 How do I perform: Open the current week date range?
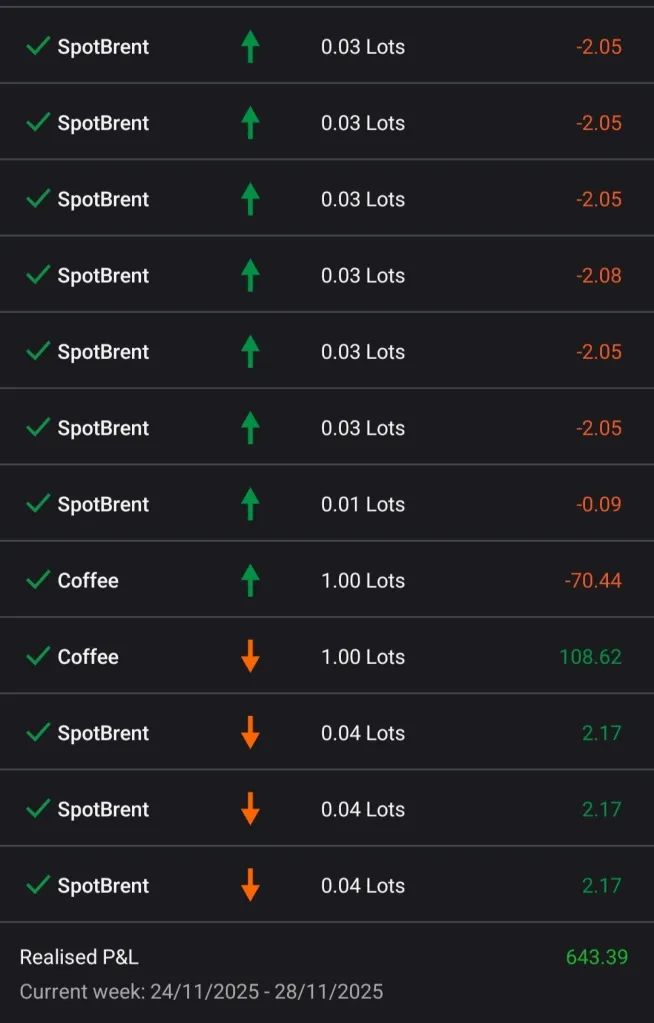(201, 992)
